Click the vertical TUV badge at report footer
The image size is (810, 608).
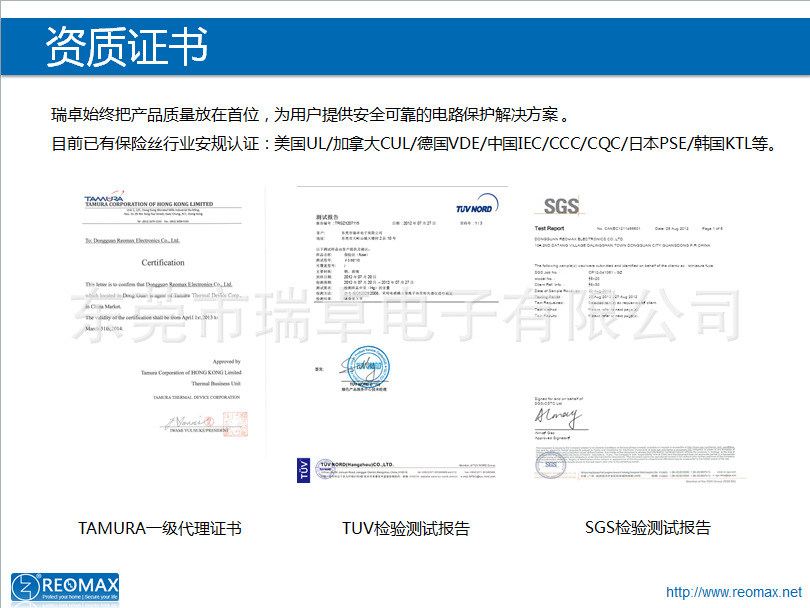[304, 471]
